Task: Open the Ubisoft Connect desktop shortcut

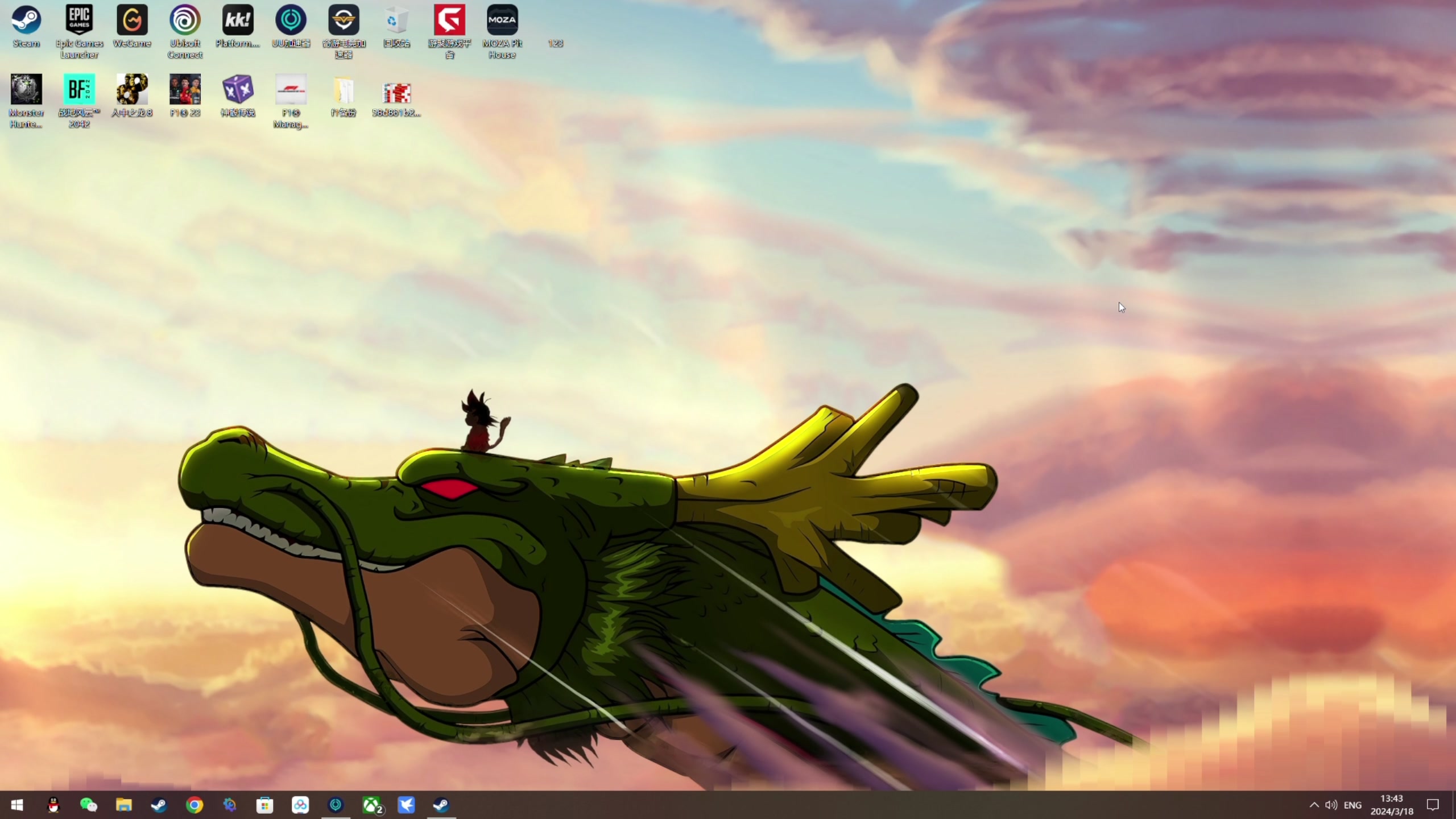Action: [x=185, y=21]
